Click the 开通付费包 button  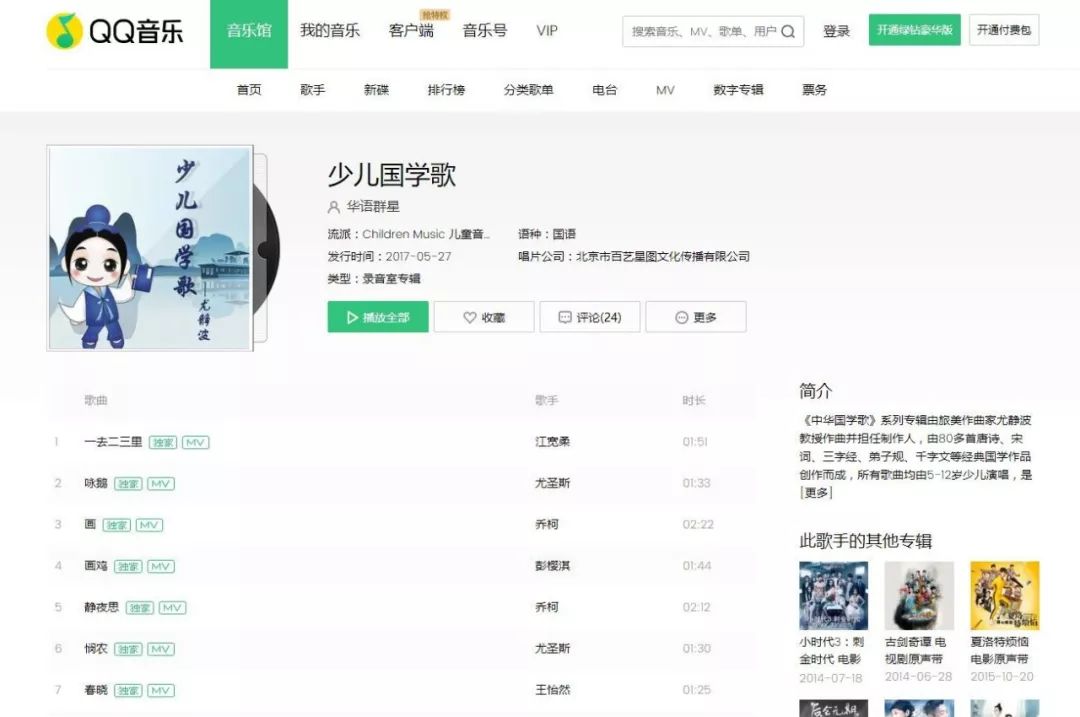click(x=1004, y=30)
